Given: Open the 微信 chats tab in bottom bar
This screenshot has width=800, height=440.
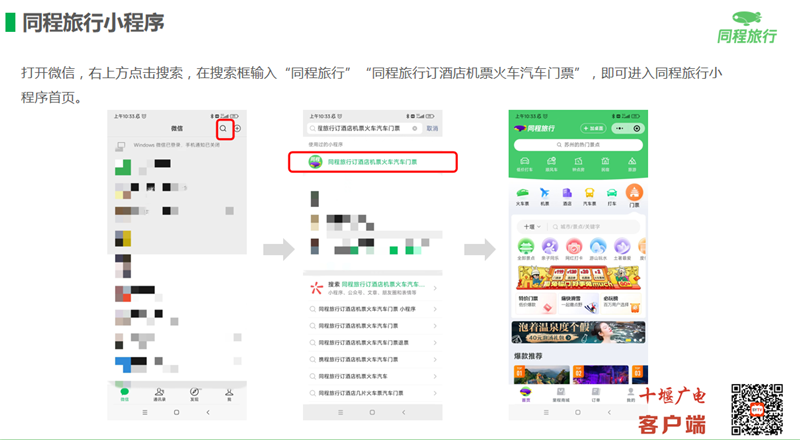Looking at the screenshot, I should 124,394.
